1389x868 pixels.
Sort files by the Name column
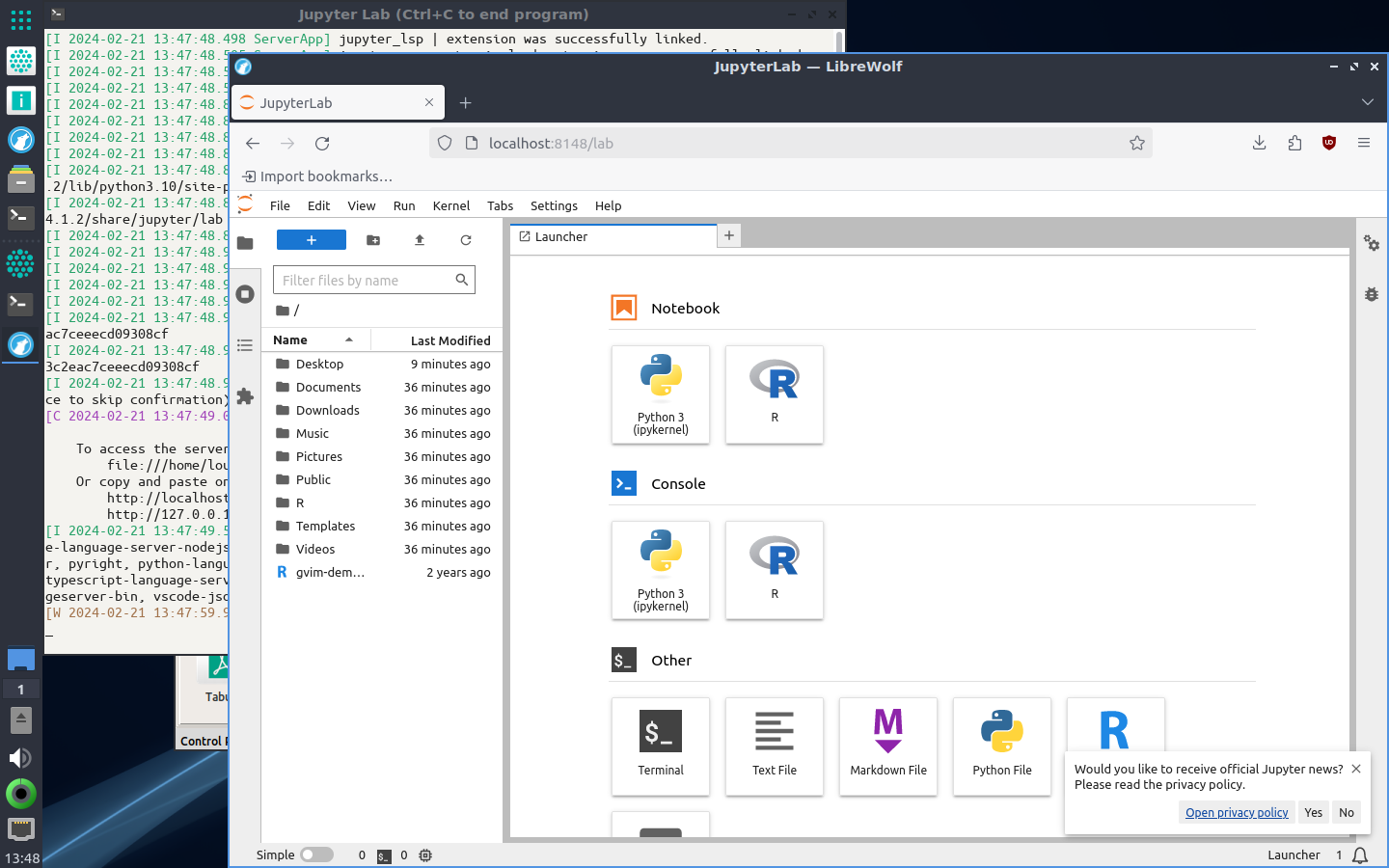tap(290, 340)
